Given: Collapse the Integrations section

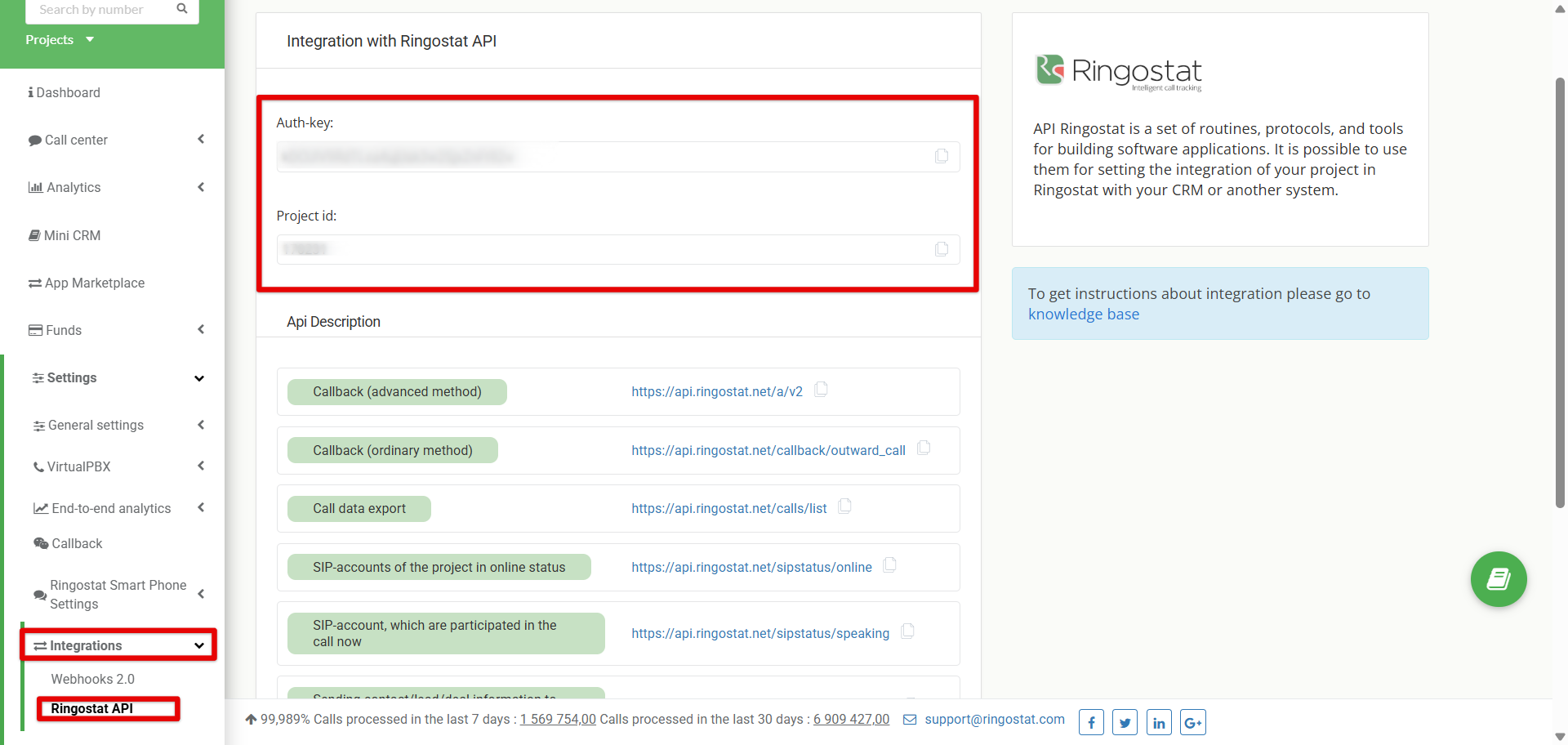Looking at the screenshot, I should (118, 645).
